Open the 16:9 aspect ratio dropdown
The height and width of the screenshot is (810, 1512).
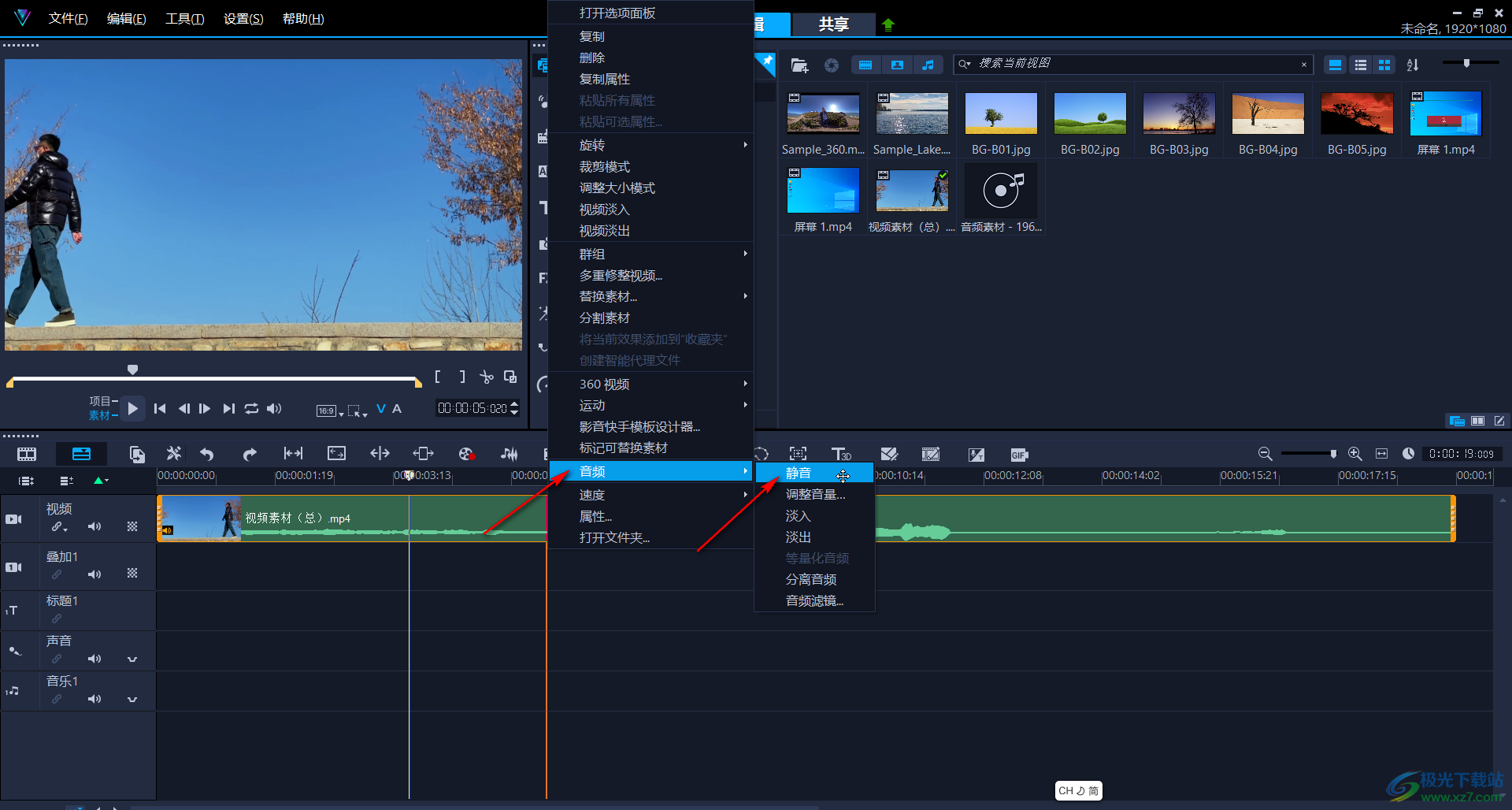(x=329, y=411)
